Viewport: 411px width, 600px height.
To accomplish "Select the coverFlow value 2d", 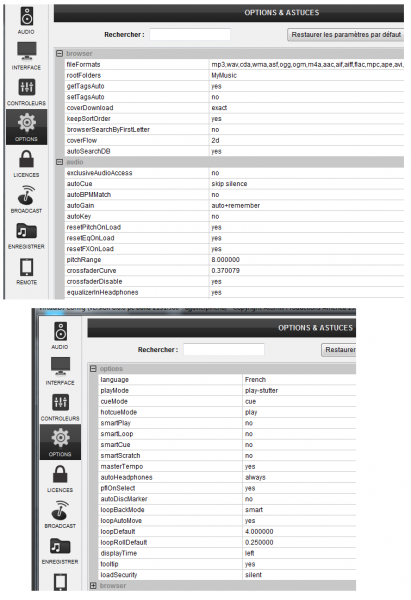I will (x=215, y=140).
